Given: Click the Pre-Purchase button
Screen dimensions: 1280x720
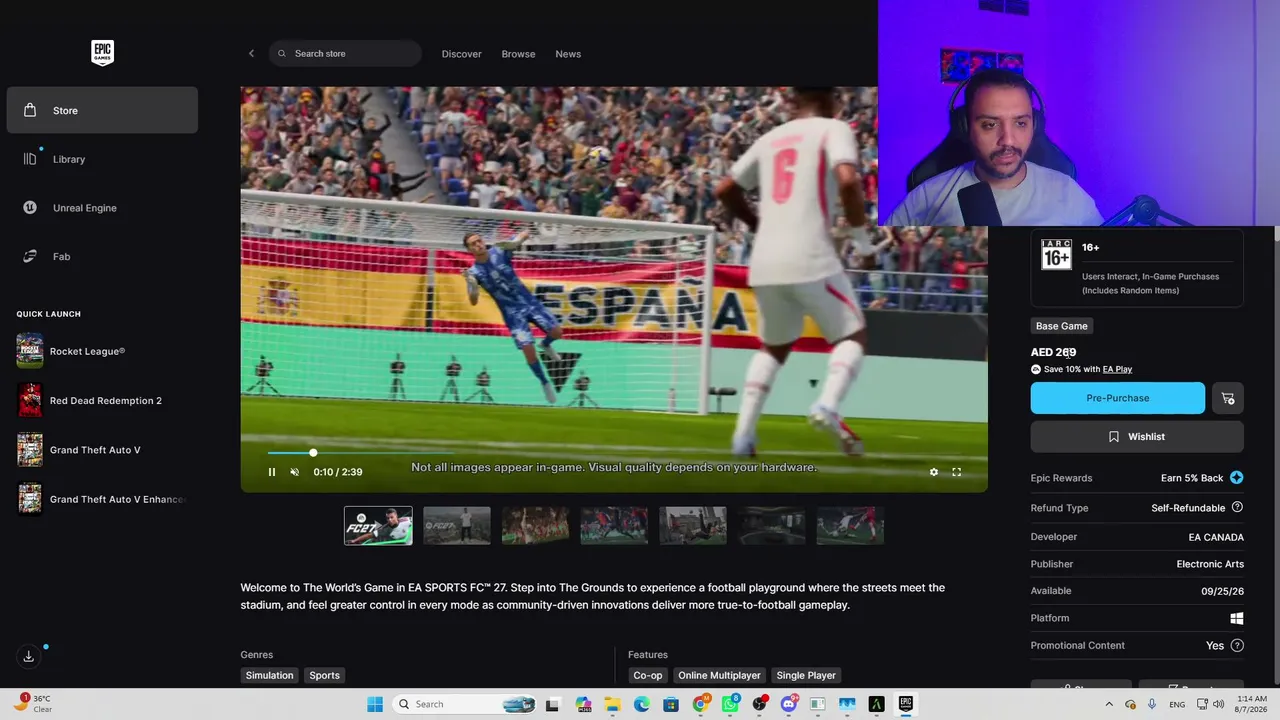Looking at the screenshot, I should (x=1118, y=398).
